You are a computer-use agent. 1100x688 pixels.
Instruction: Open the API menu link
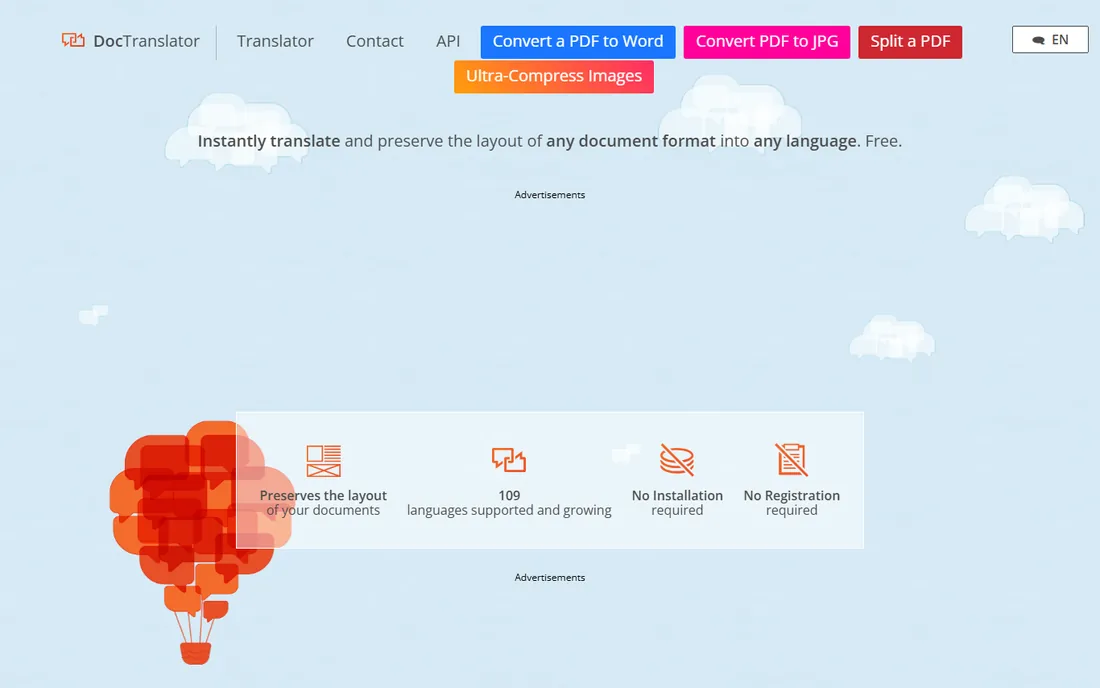pos(448,41)
